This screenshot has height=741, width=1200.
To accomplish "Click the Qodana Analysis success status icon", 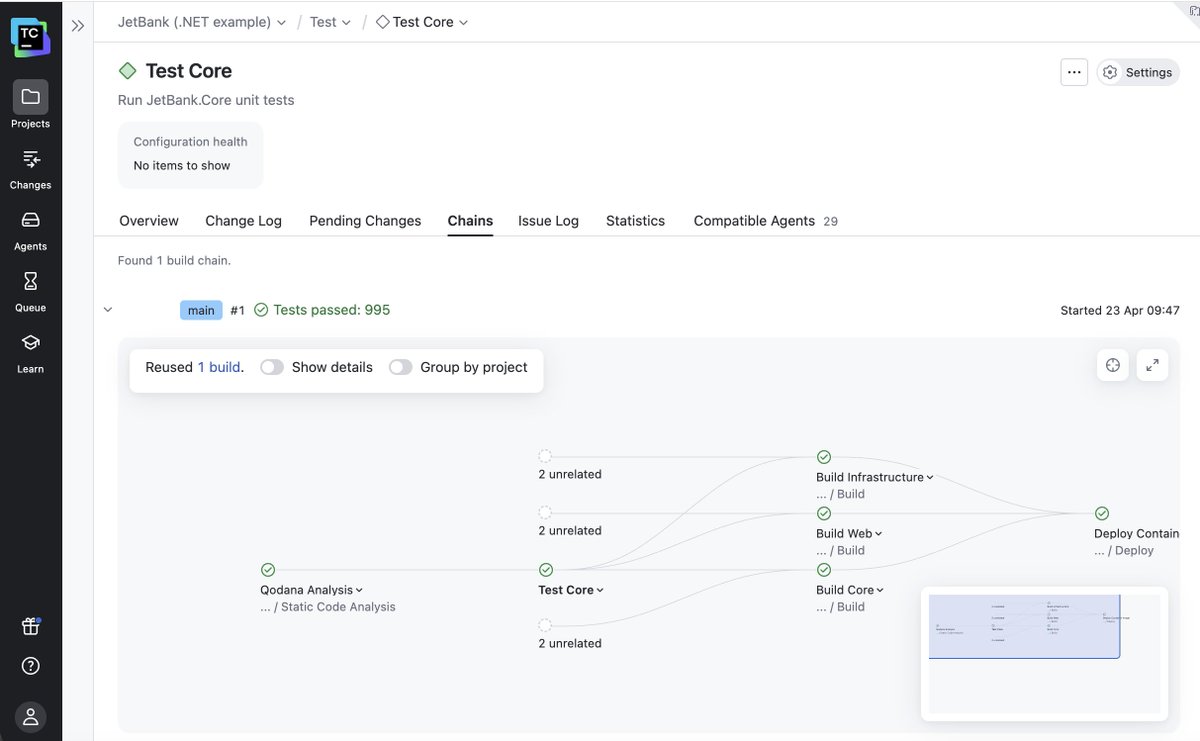I will click(x=268, y=570).
